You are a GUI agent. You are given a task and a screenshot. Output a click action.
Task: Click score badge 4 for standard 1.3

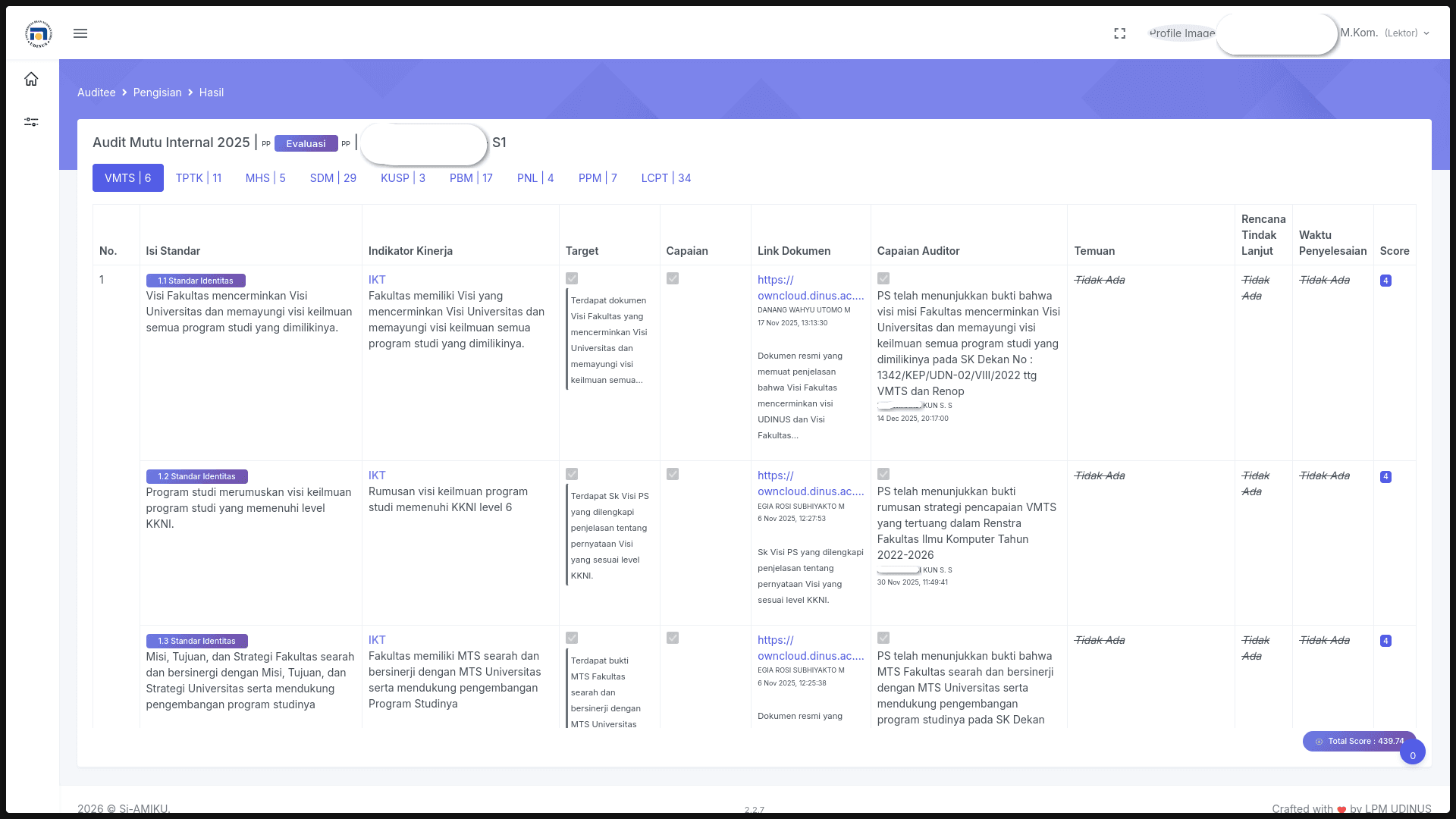point(1385,641)
